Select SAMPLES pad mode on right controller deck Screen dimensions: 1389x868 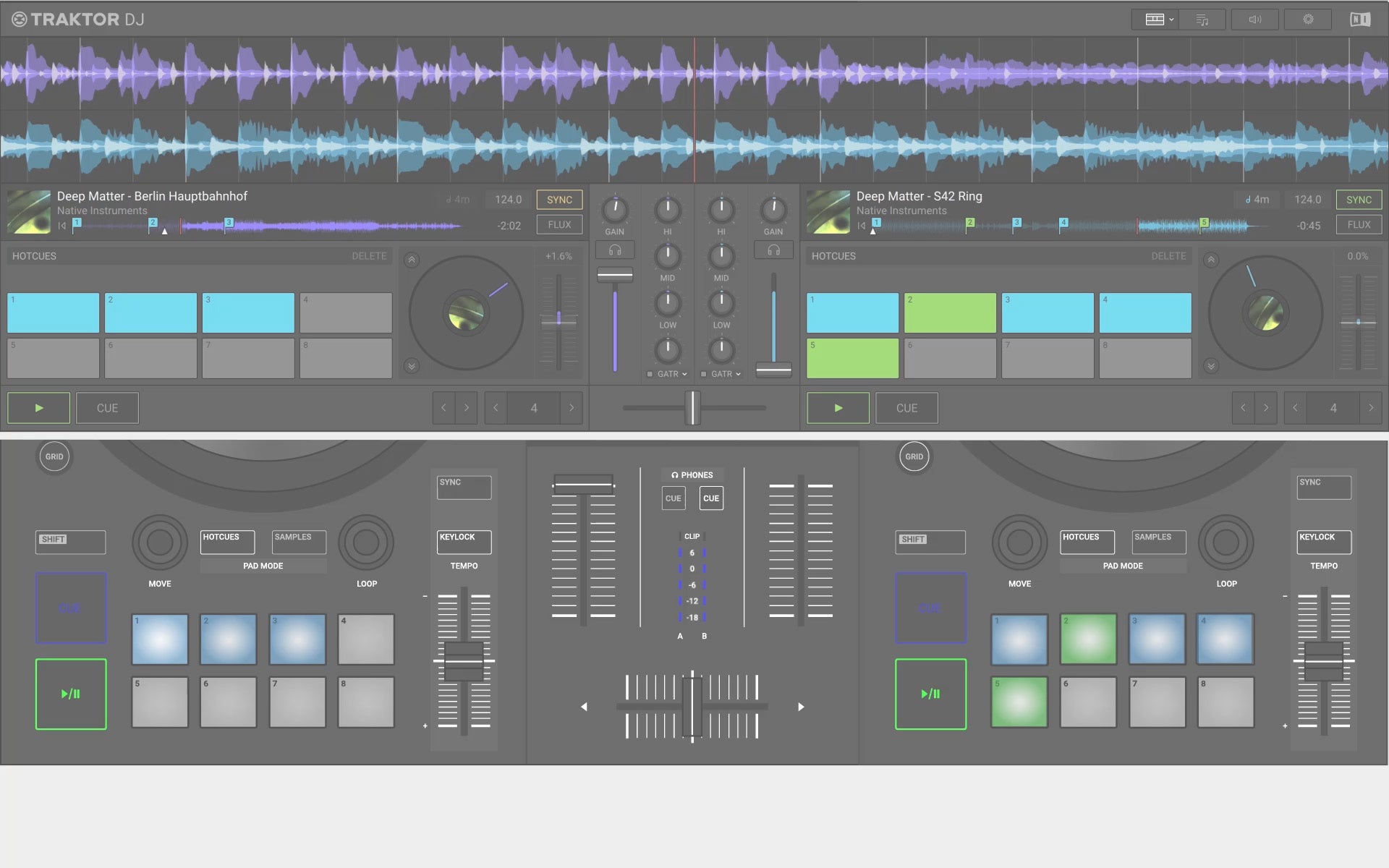pos(1159,542)
